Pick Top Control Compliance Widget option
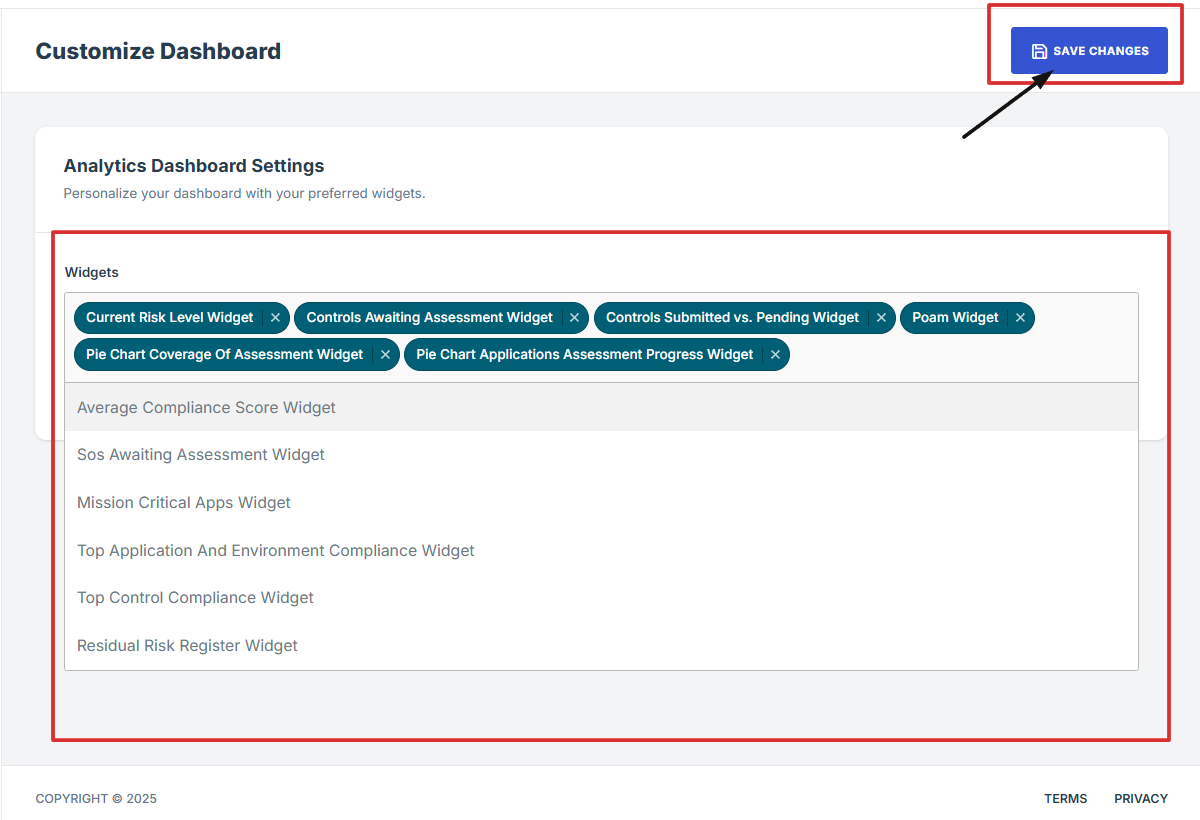Viewport: 1200px width, 820px height. point(195,598)
